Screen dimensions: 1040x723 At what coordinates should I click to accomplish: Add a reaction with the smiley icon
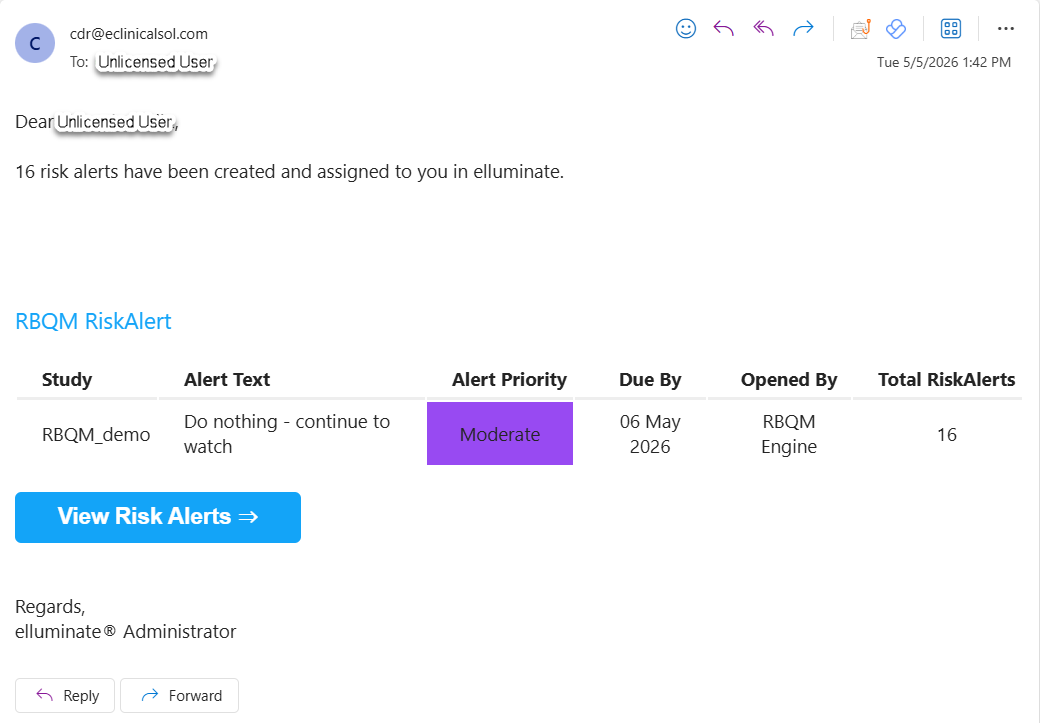point(686,29)
